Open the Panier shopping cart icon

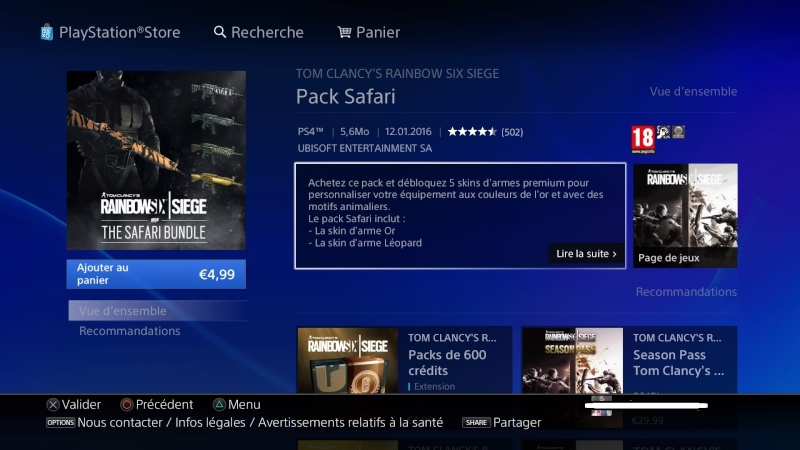click(x=344, y=32)
